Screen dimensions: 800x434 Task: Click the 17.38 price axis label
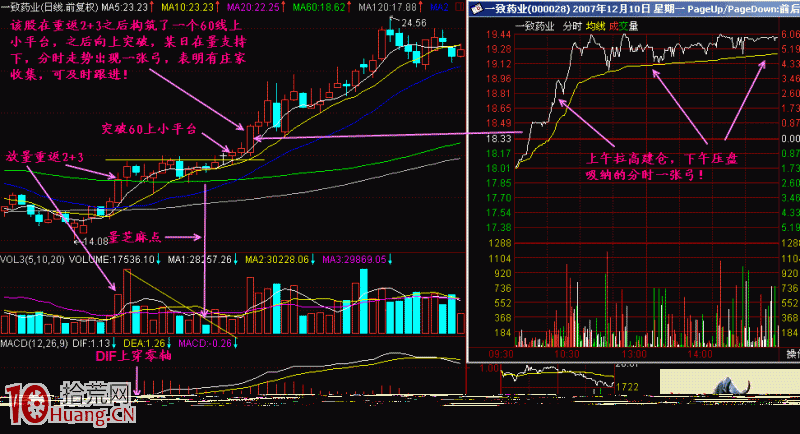click(x=498, y=227)
